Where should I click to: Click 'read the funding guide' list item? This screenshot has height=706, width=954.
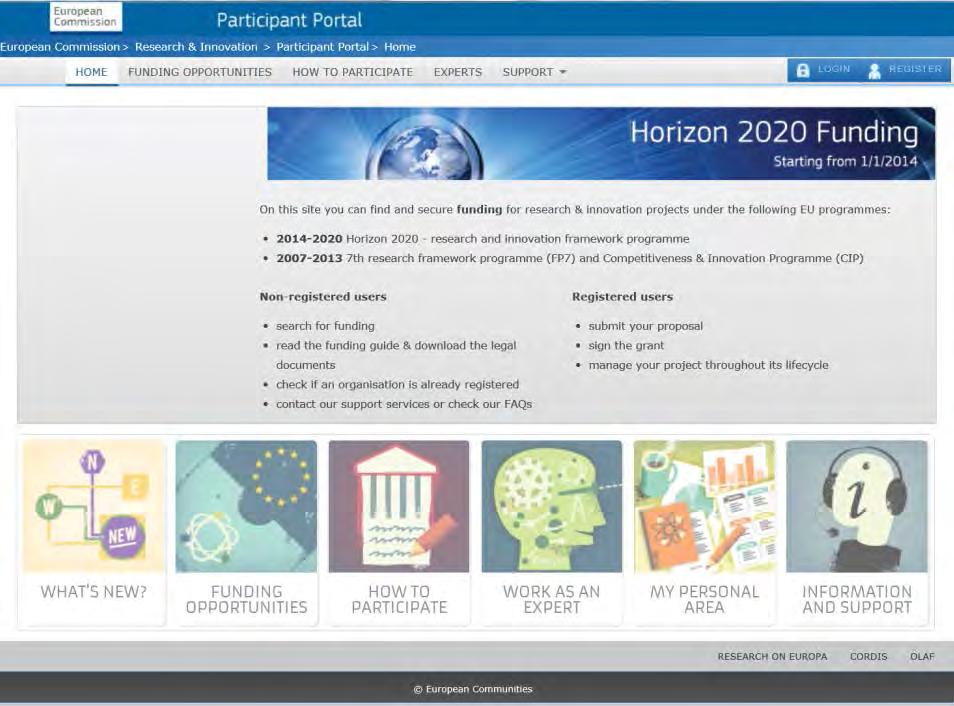coord(396,355)
